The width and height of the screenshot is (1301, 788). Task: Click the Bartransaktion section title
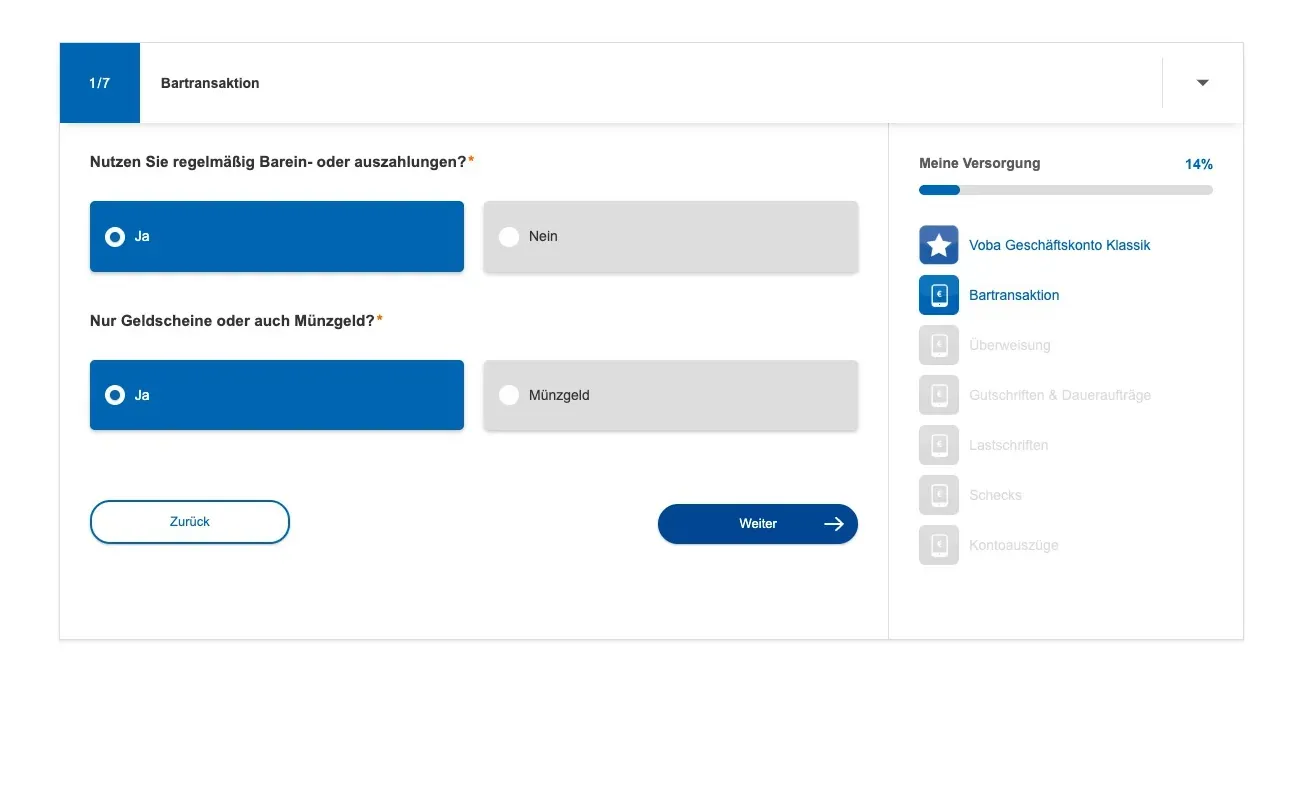click(210, 83)
